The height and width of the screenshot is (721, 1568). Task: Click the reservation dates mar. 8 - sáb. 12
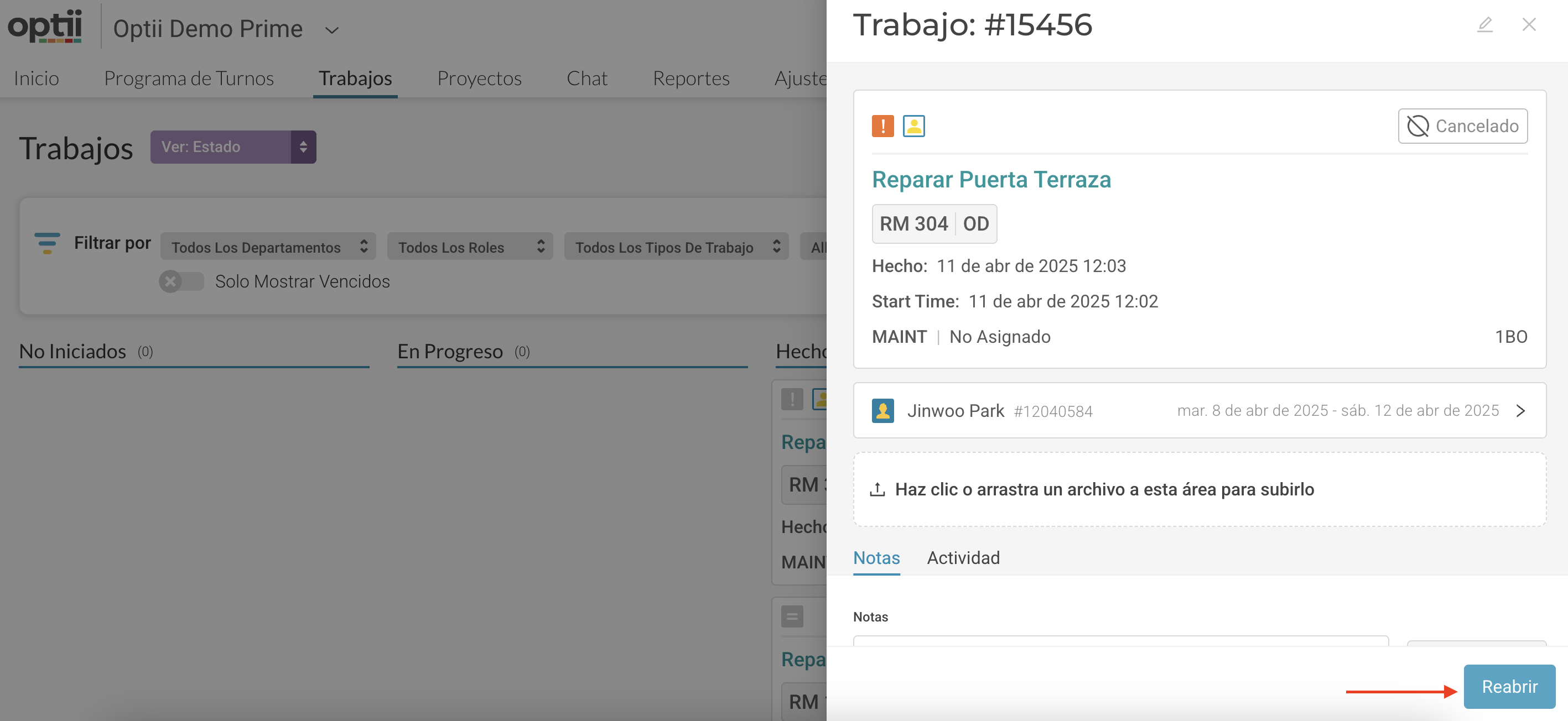click(x=1338, y=411)
